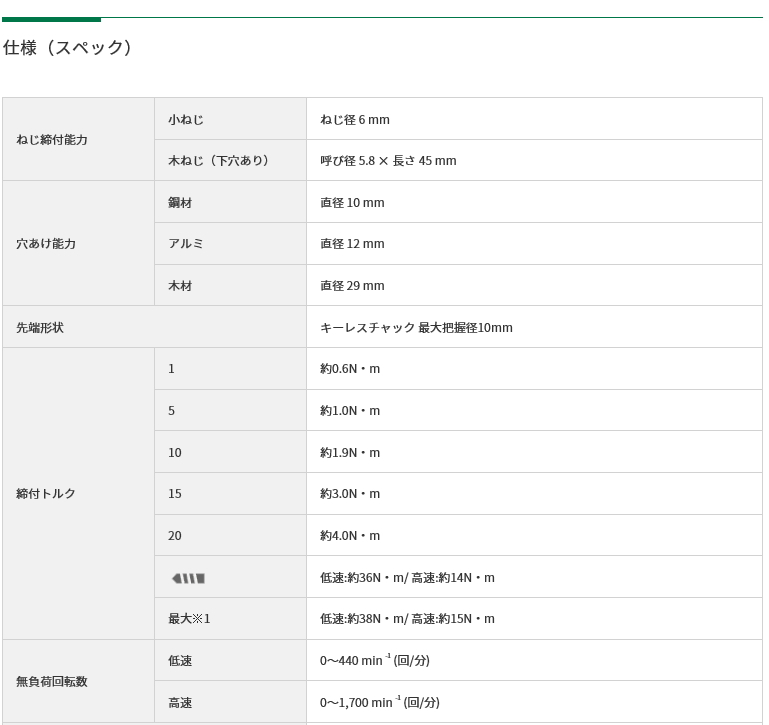Click the 約4.0N・m torque value
Viewport: 769px width, 725px height.
tap(350, 536)
